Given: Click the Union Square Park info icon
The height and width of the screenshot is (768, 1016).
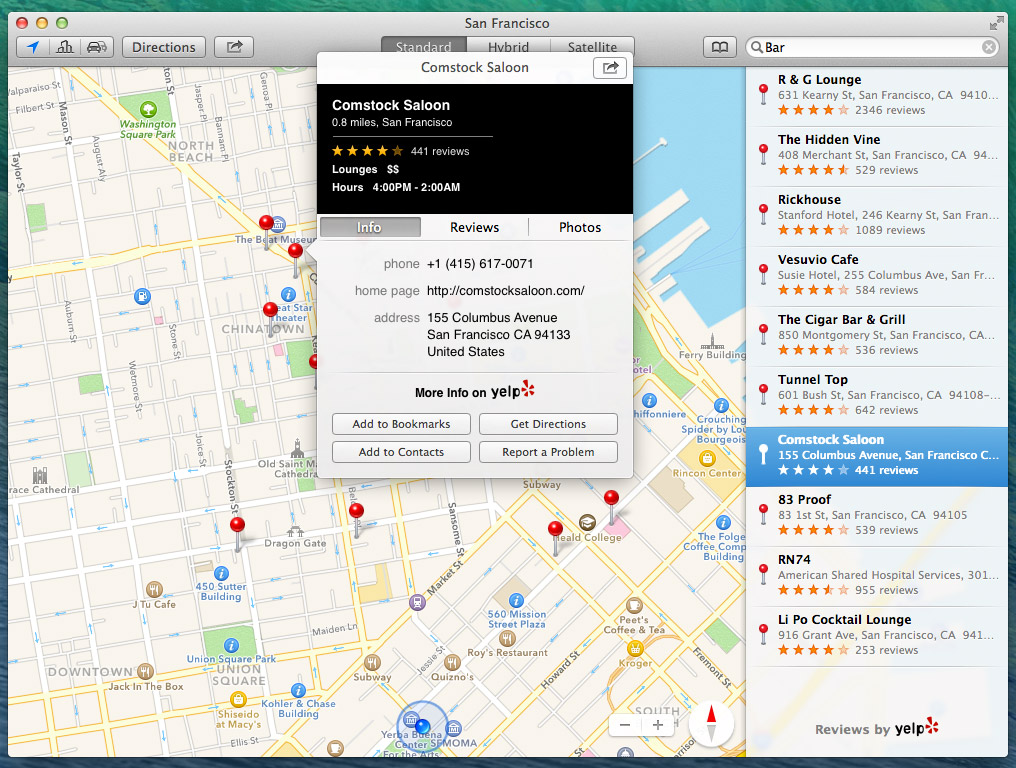Looking at the screenshot, I should click(231, 646).
